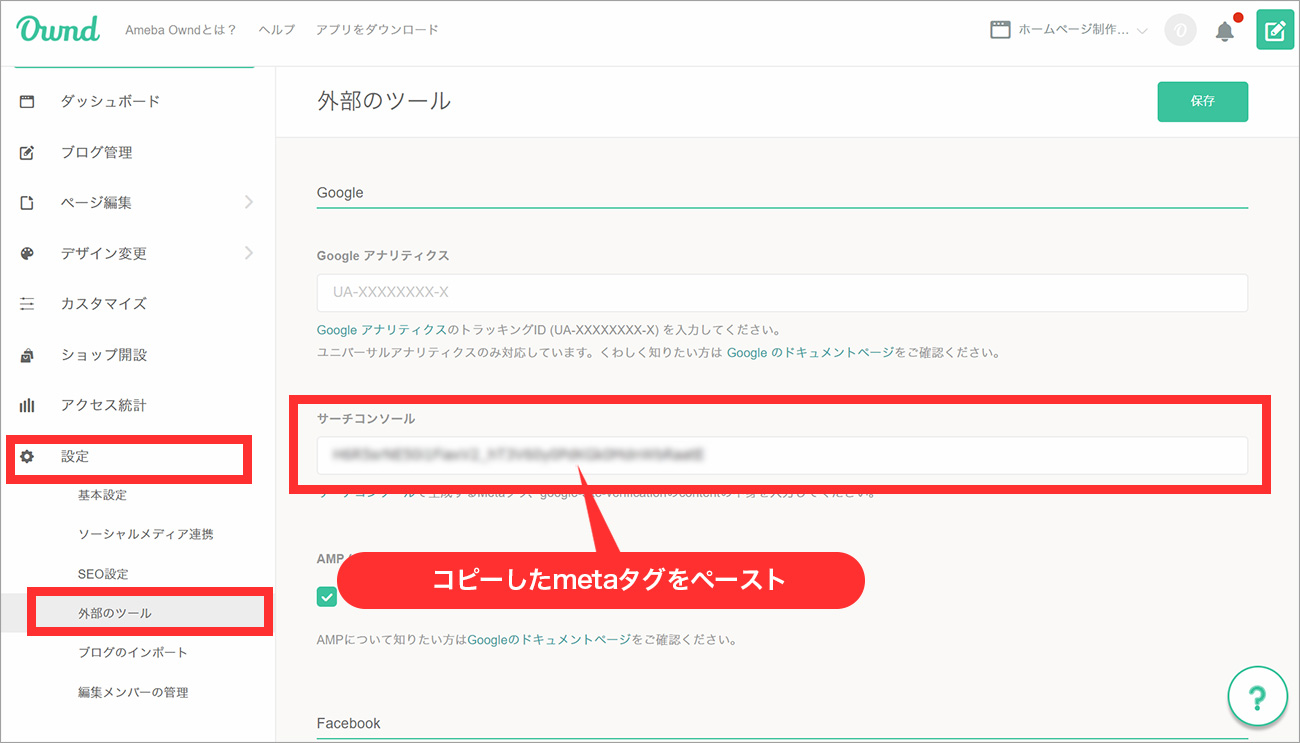Open ブログのインポート submenu item
Image resolution: width=1300 pixels, height=743 pixels.
132,652
